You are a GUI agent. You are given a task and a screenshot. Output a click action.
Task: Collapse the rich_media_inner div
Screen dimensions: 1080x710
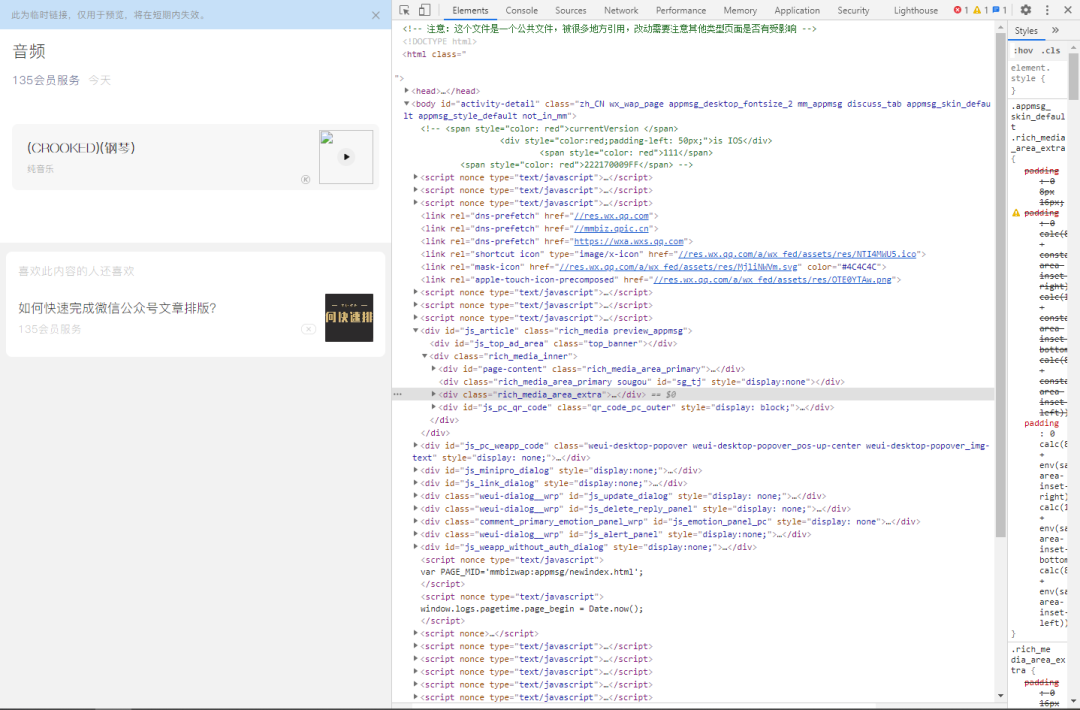pos(424,356)
